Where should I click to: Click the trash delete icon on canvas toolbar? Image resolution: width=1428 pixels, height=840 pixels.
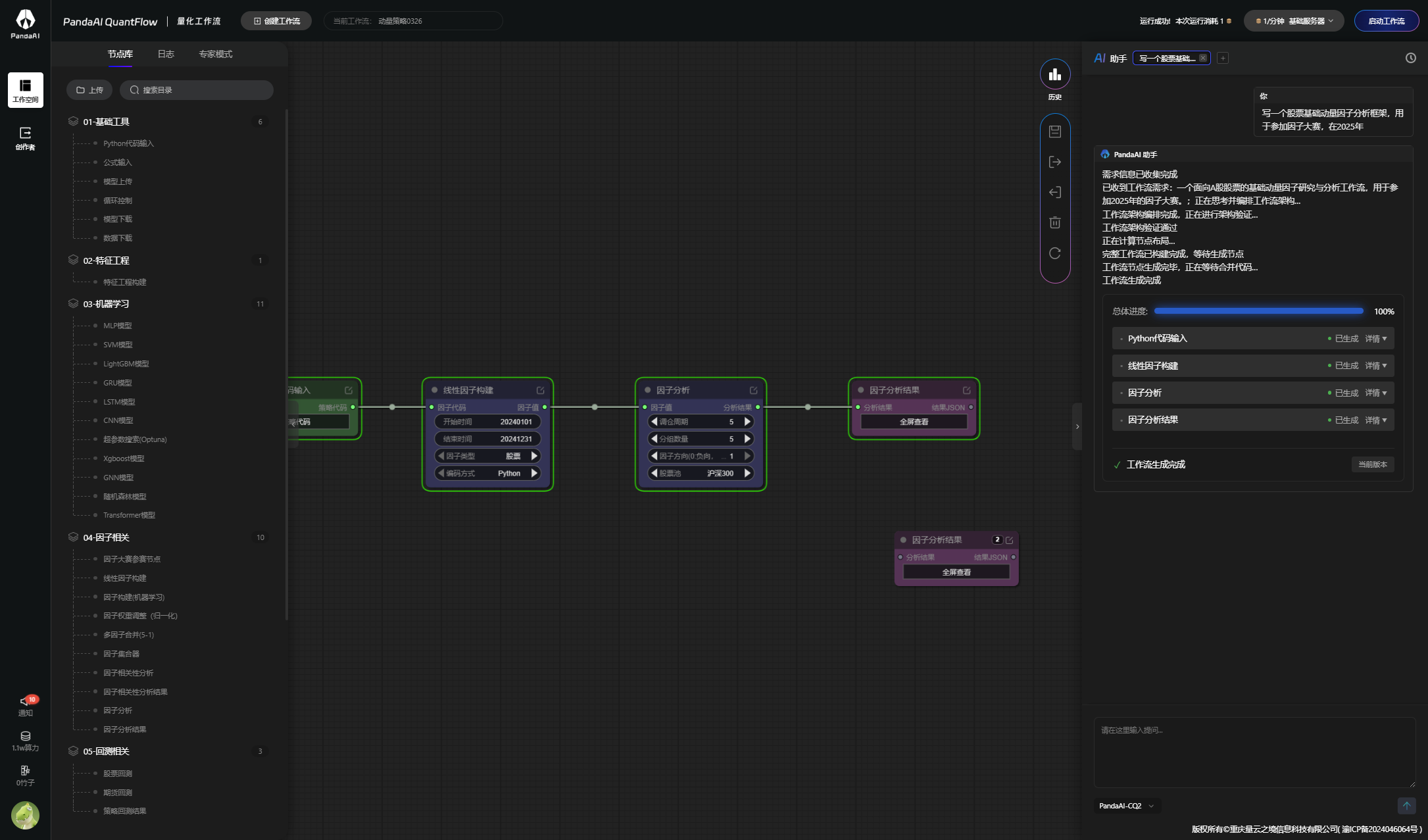click(1054, 223)
